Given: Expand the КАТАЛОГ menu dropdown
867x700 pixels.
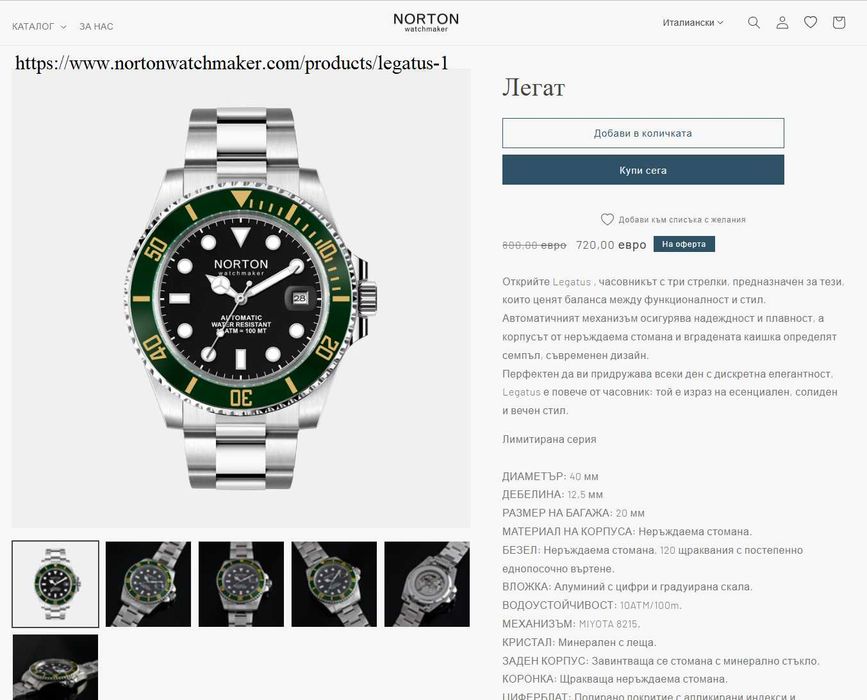Looking at the screenshot, I should click(x=39, y=27).
